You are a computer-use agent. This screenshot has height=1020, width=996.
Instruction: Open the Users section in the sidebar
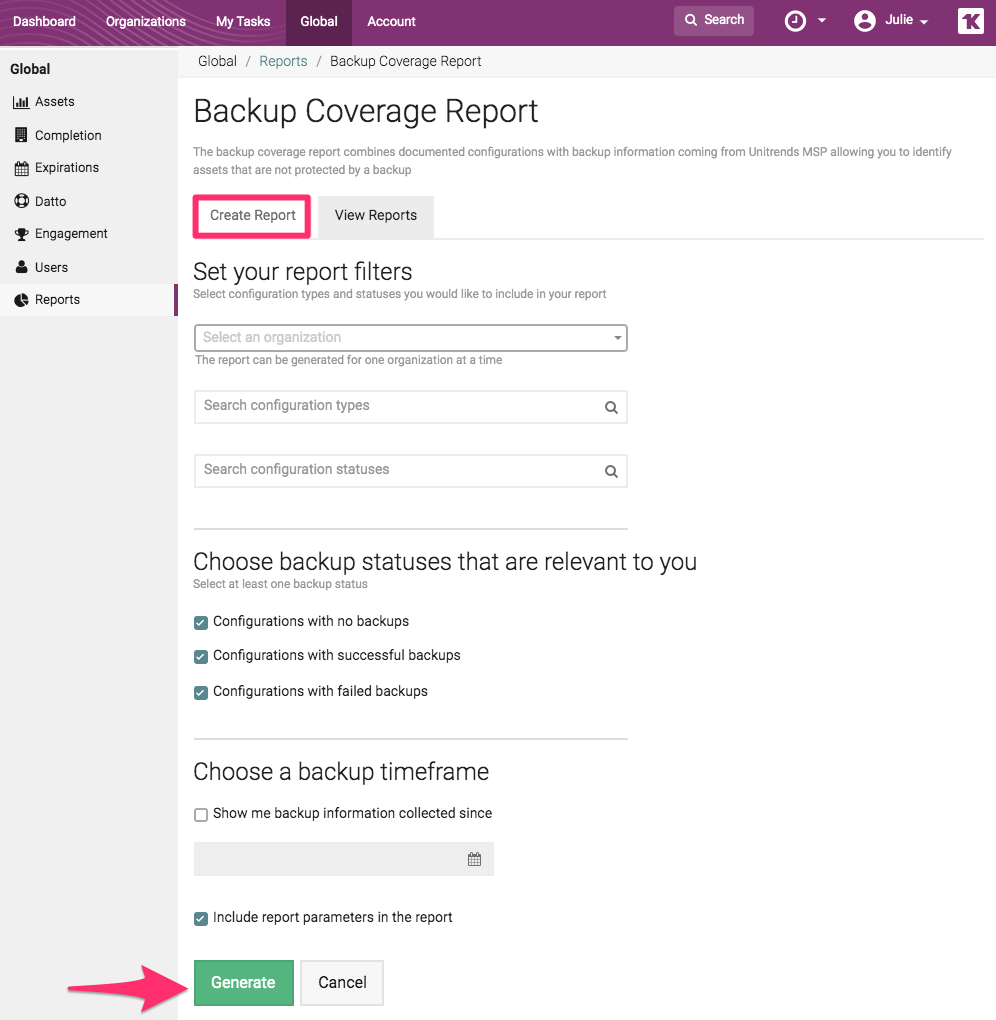pos(50,267)
